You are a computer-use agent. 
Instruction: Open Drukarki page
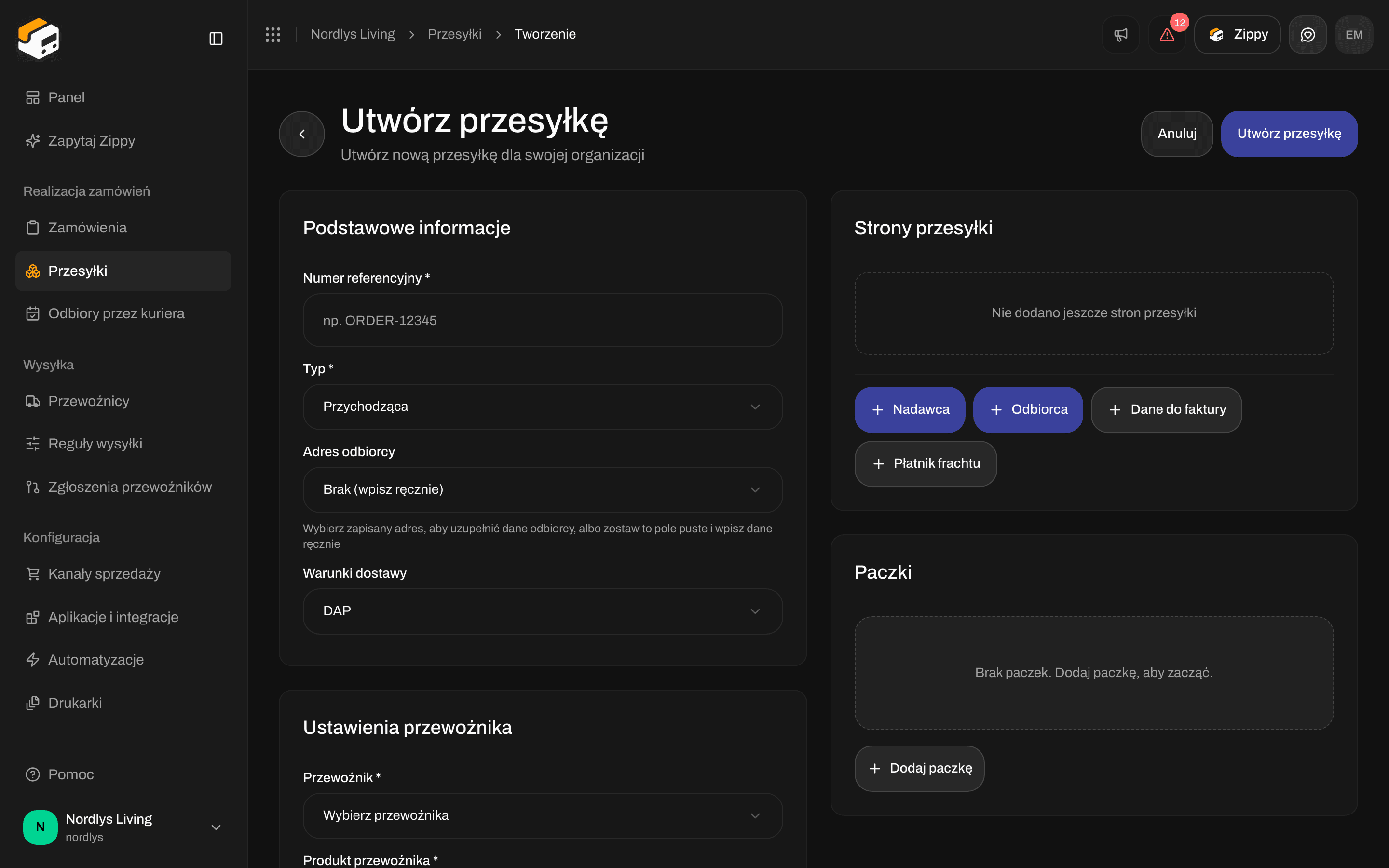coord(123,703)
